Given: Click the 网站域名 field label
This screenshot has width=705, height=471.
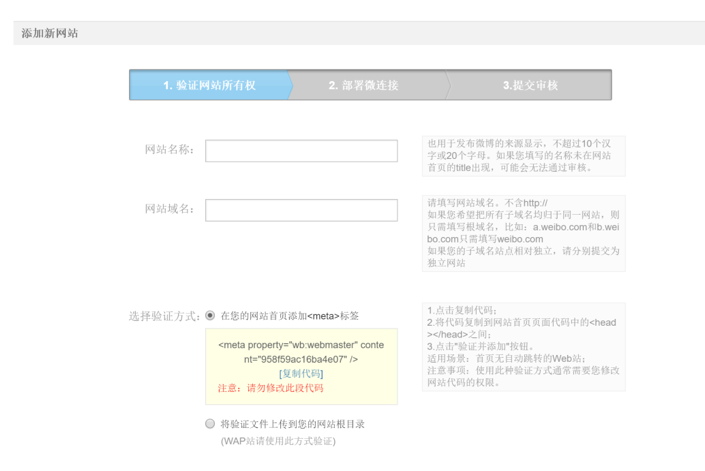Looking at the screenshot, I should [169, 209].
